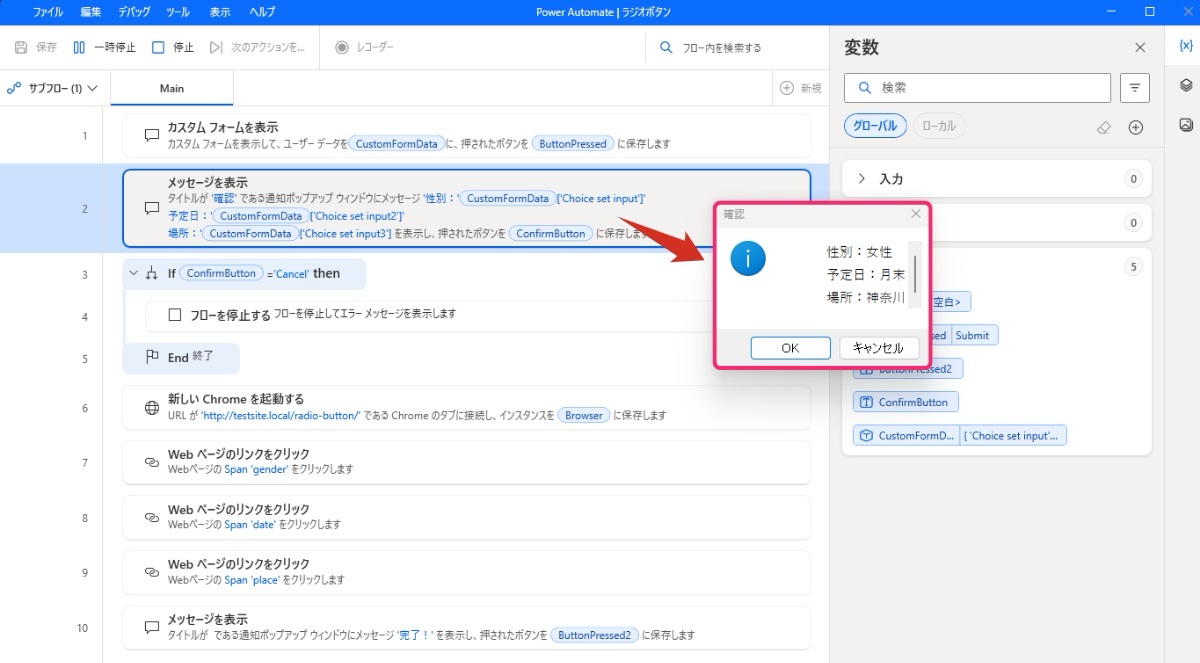Click the link icon on row 8

(152, 518)
